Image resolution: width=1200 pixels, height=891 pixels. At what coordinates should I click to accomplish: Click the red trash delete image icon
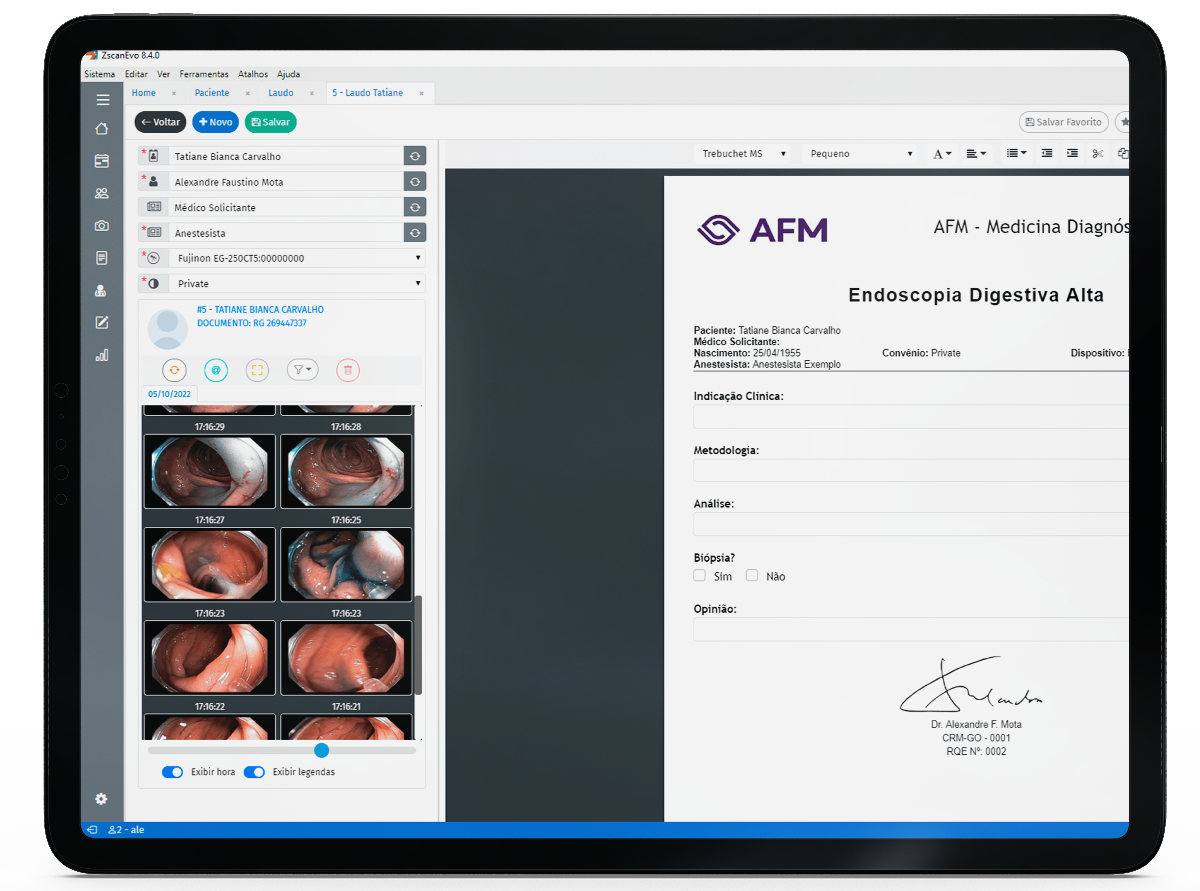(348, 370)
